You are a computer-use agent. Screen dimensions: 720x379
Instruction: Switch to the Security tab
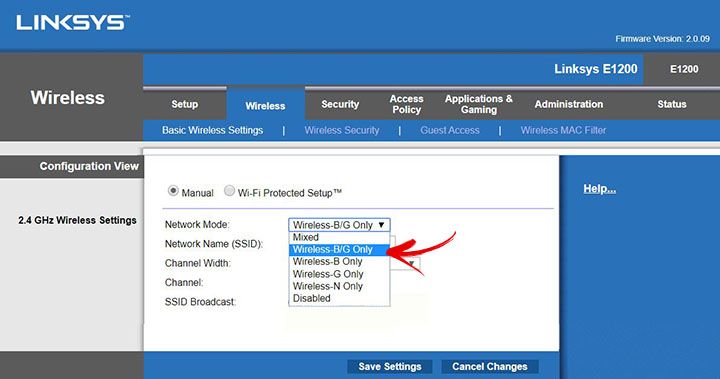pyautogui.click(x=340, y=104)
